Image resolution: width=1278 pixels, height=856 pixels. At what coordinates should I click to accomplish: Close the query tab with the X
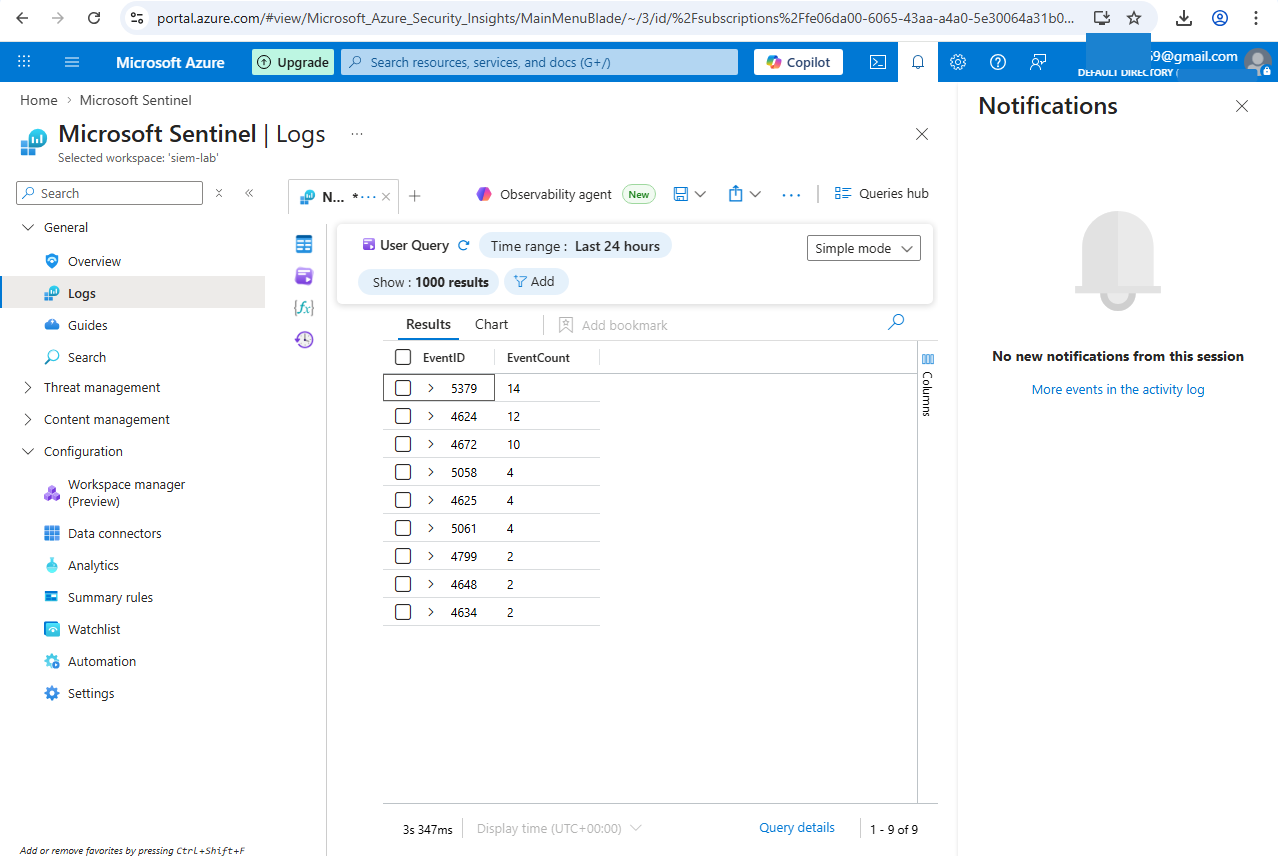tap(386, 197)
